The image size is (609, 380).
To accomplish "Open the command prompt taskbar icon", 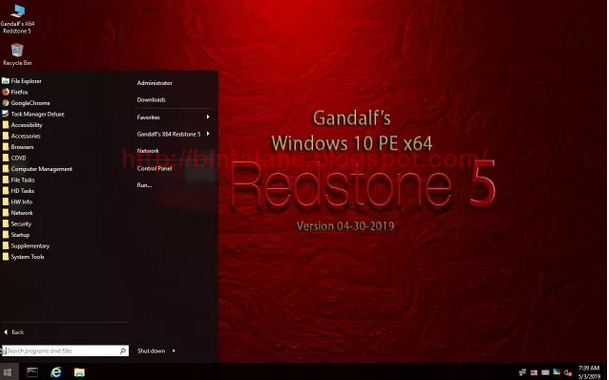I will (32, 372).
